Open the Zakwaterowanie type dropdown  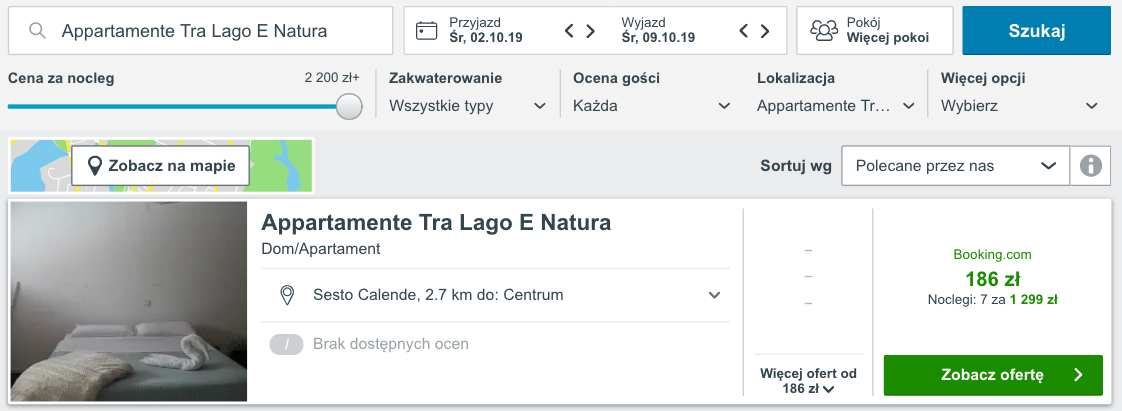coord(468,106)
